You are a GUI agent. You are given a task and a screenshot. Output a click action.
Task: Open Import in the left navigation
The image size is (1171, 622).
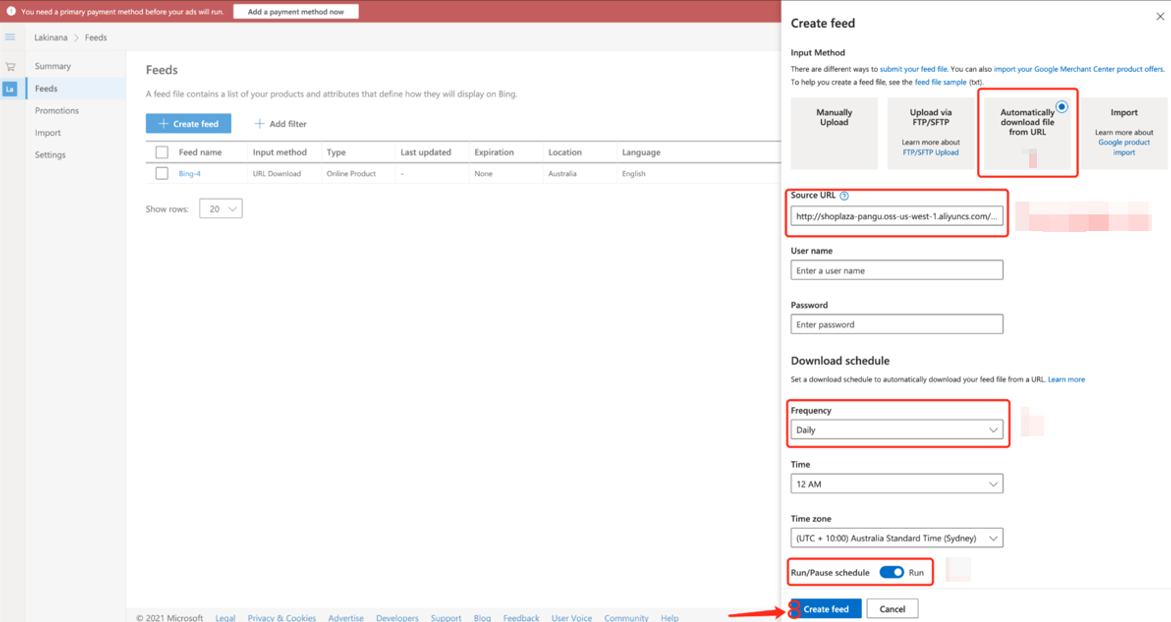click(x=48, y=133)
